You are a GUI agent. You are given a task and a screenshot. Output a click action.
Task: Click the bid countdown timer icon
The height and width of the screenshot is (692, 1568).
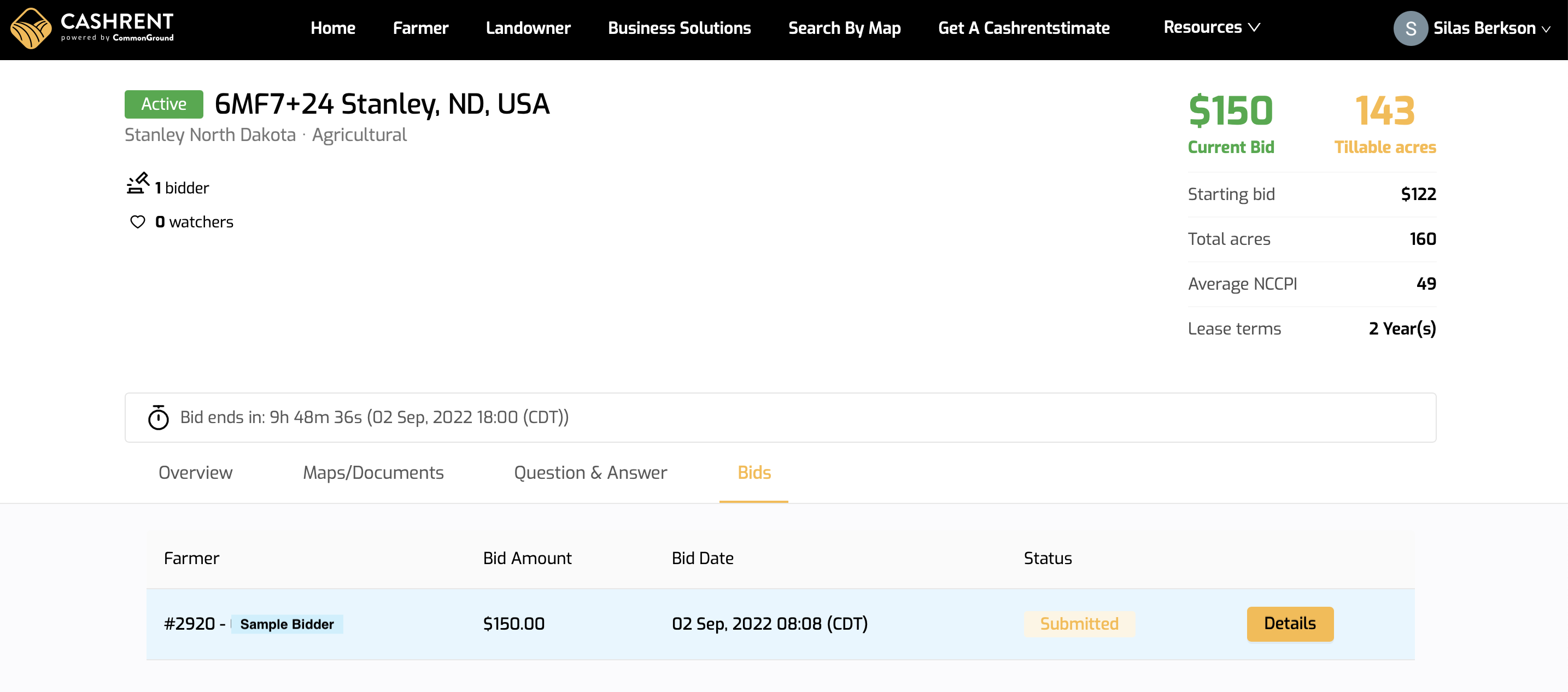(158, 418)
